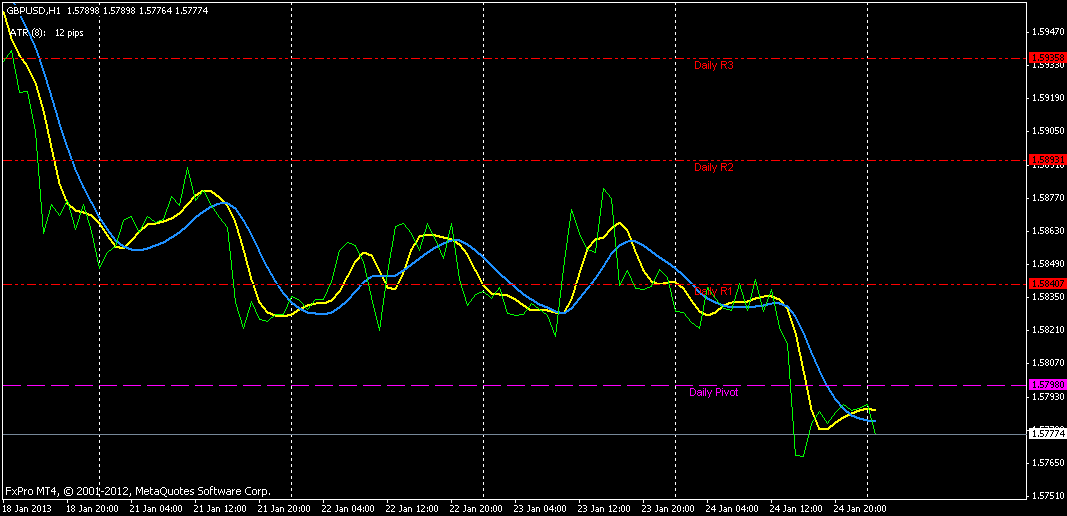Select the Daily Pivot label
1067x516 pixels.
tap(714, 392)
